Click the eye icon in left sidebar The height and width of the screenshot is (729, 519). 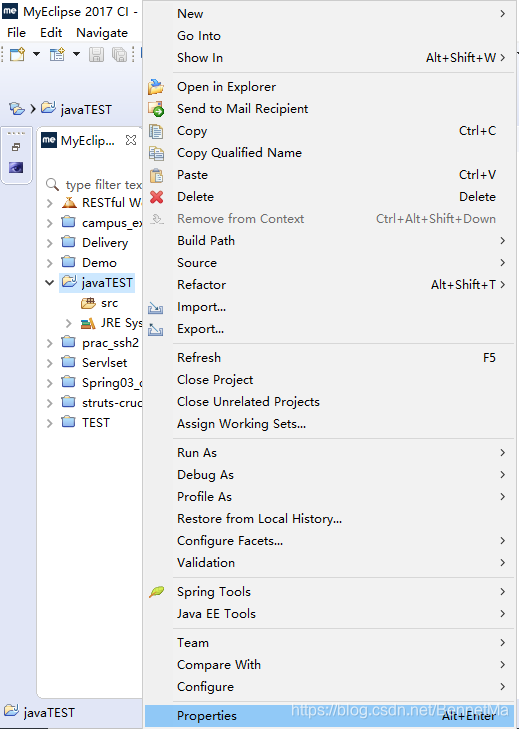tap(16, 167)
